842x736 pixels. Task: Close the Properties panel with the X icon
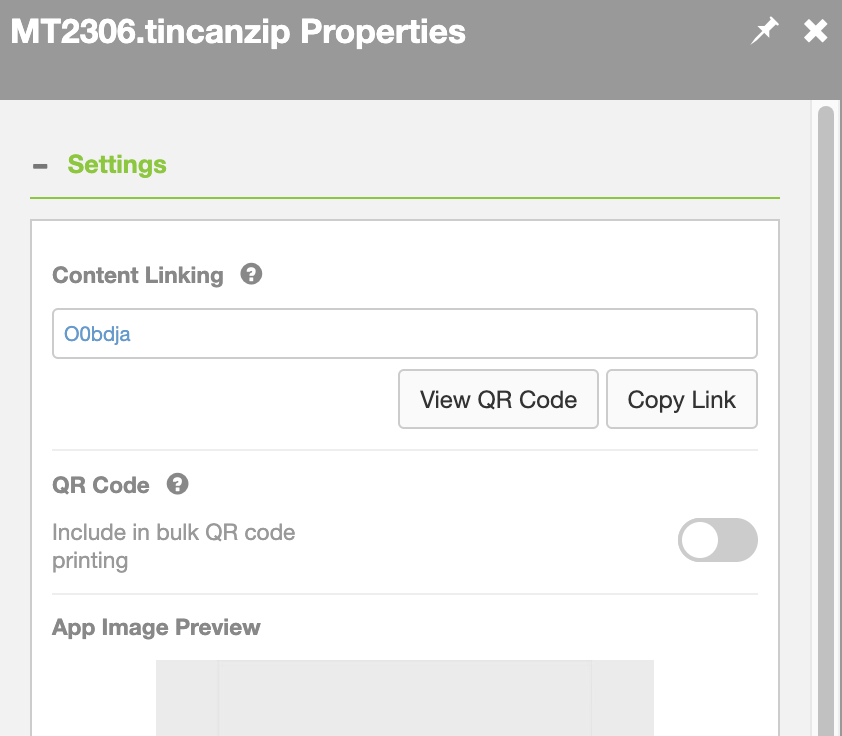coord(815,31)
